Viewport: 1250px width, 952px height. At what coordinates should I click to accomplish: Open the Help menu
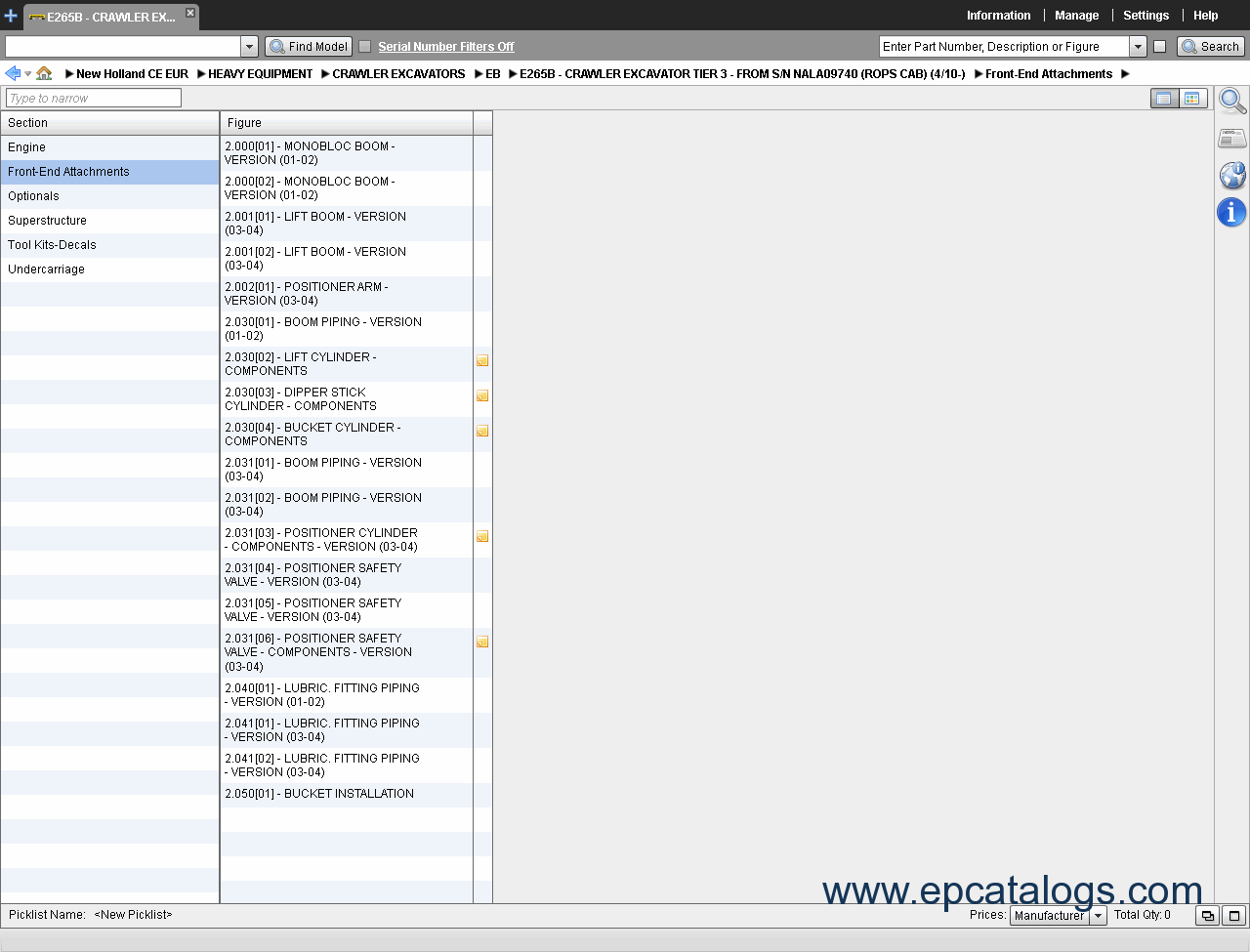(x=1205, y=16)
